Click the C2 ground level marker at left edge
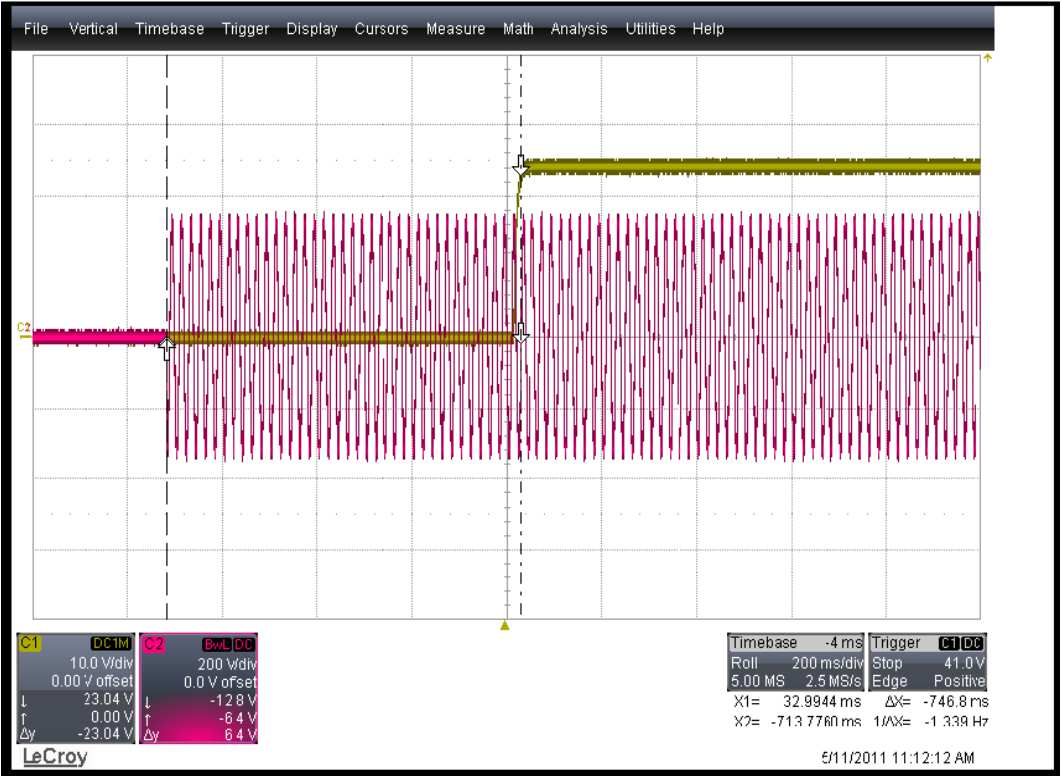 click(24, 328)
